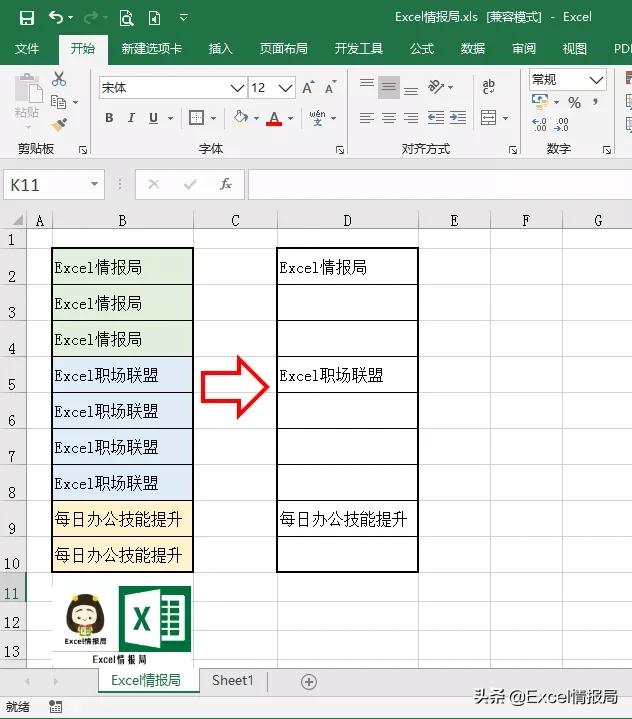Image resolution: width=632 pixels, height=719 pixels.
Task: Apply the red font color
Action: click(x=274, y=118)
